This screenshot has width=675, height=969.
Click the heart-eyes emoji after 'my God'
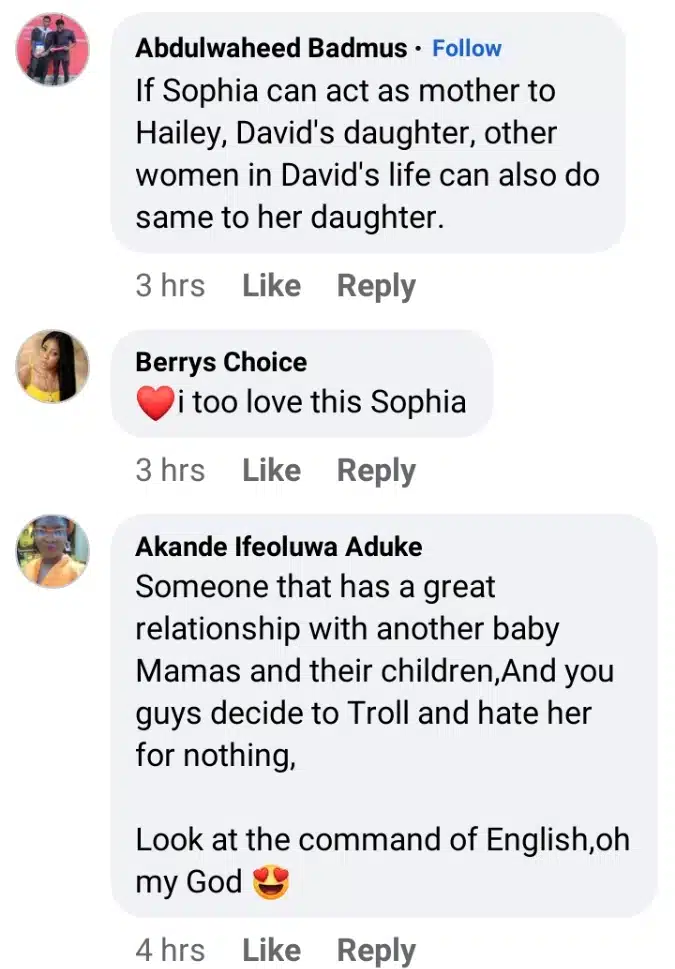[270, 883]
